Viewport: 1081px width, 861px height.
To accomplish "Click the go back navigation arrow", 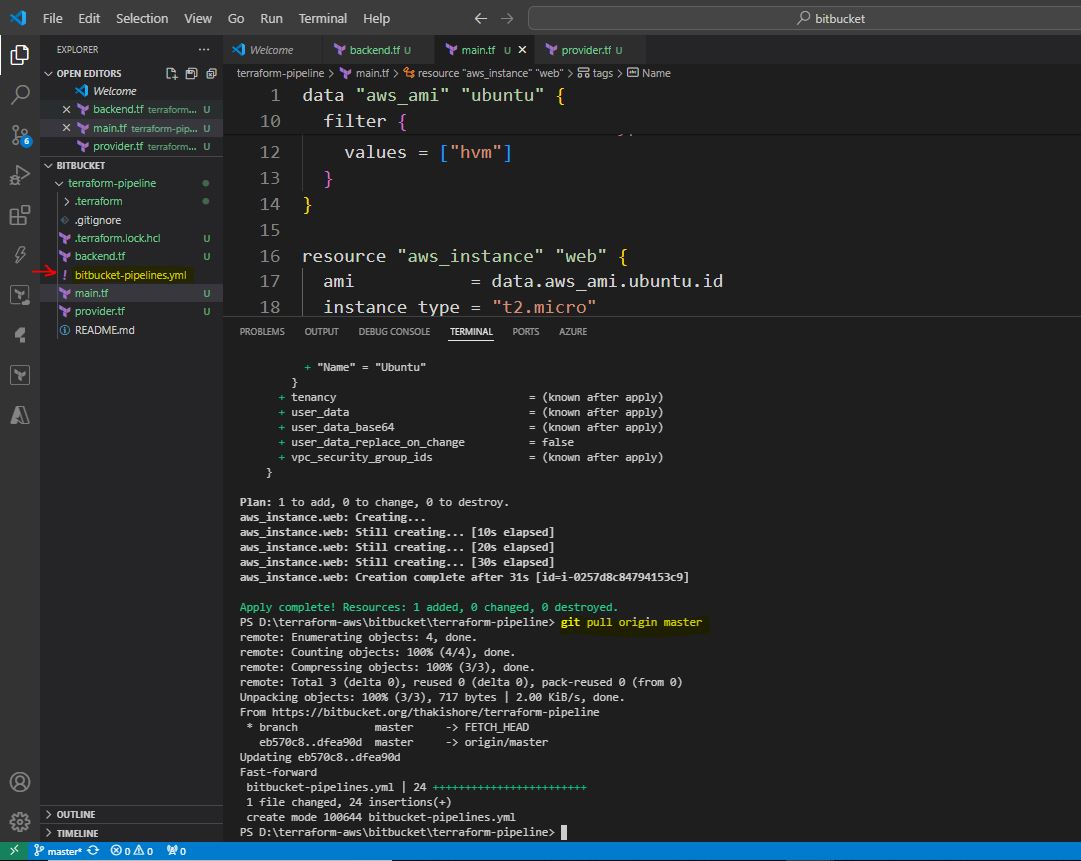I will coord(481,18).
